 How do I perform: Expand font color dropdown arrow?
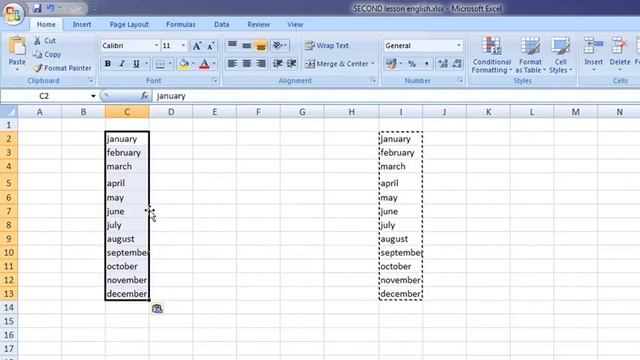click(214, 64)
